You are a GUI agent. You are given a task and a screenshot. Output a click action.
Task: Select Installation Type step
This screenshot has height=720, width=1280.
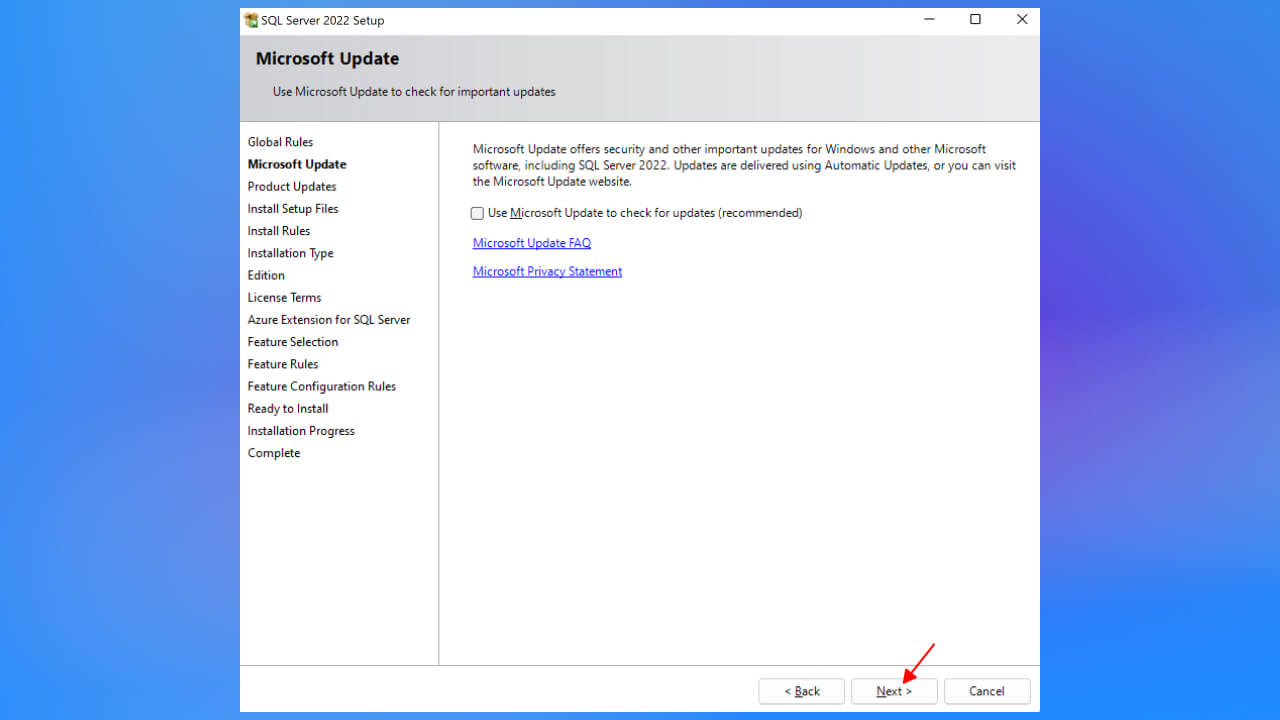[291, 253]
